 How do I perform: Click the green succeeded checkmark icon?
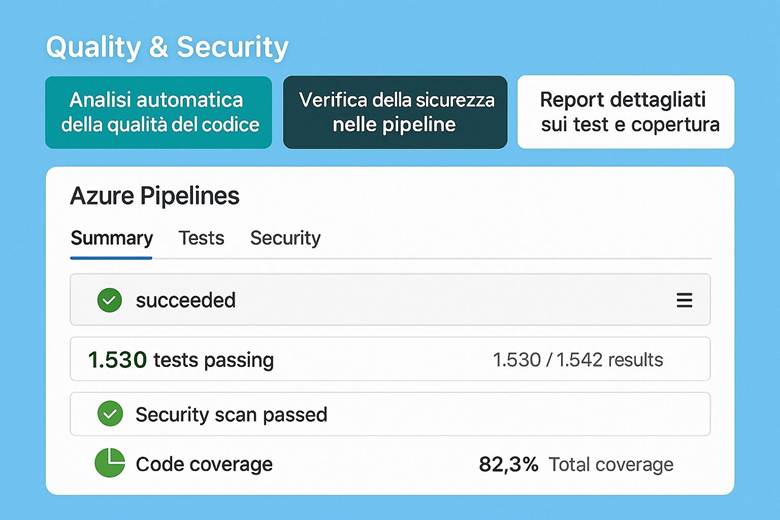click(109, 300)
